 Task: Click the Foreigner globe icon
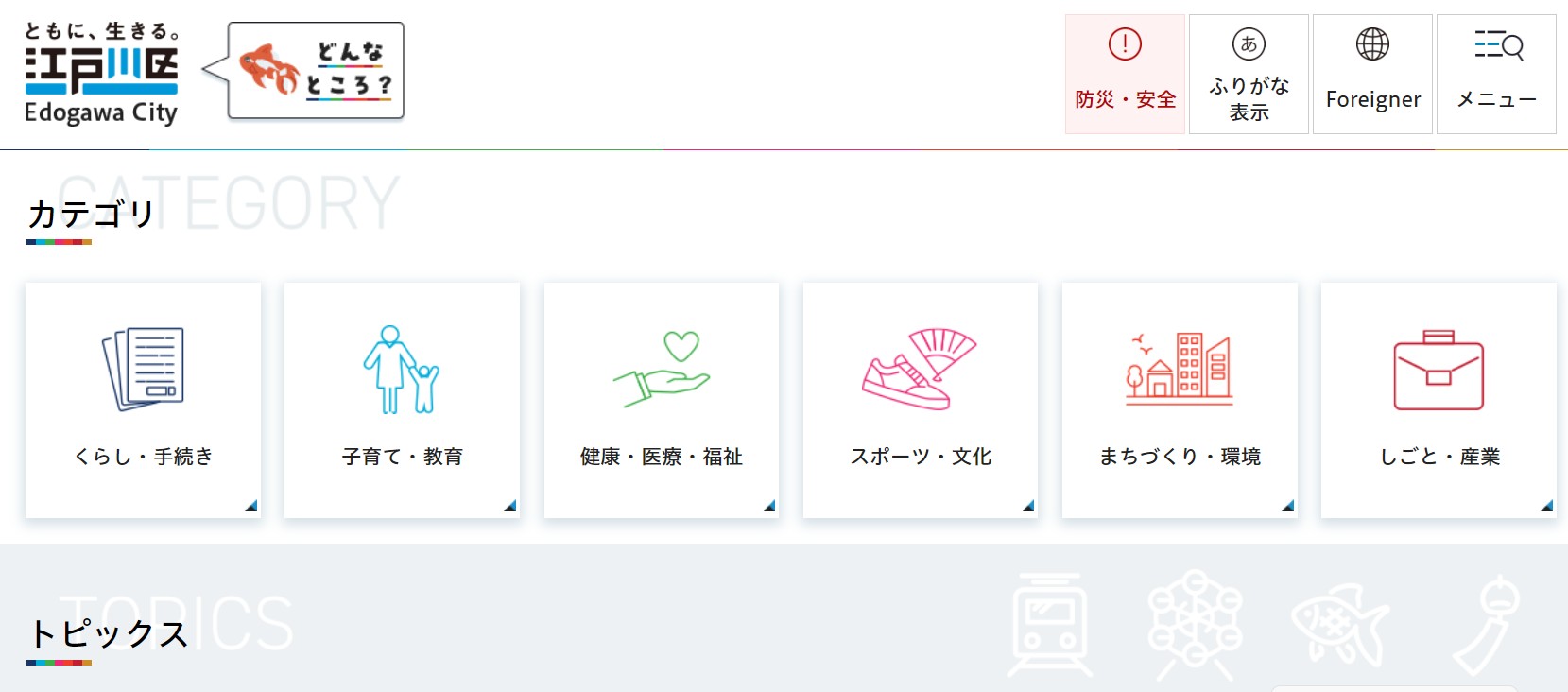tap(1372, 42)
